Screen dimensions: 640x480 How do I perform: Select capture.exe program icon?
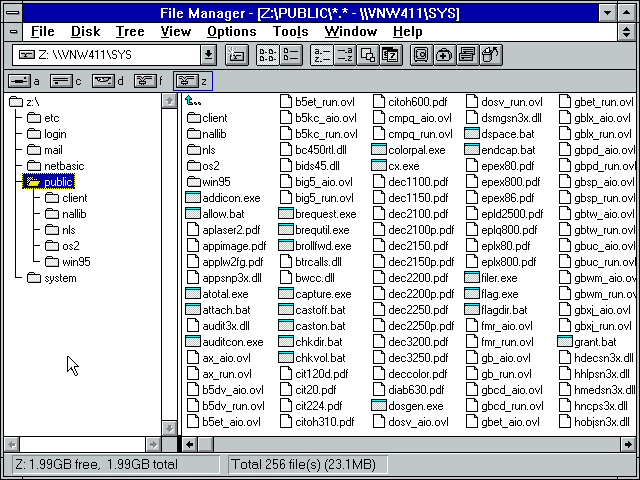[286, 294]
